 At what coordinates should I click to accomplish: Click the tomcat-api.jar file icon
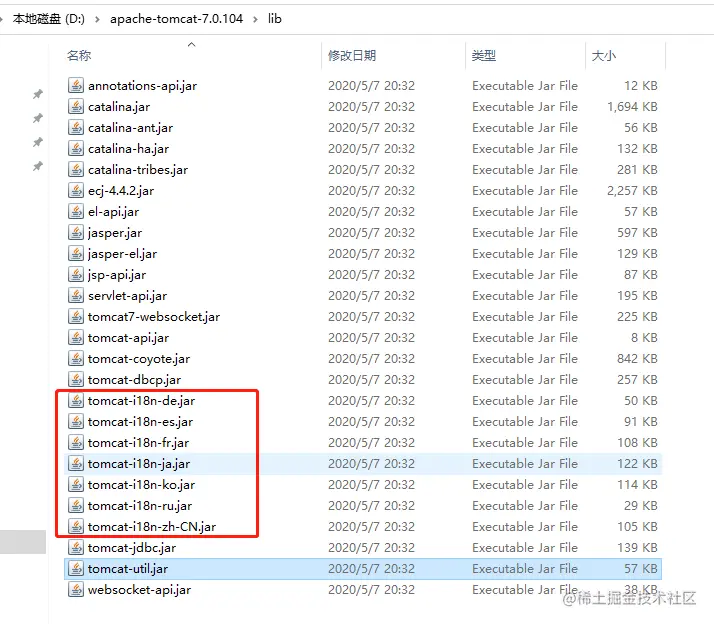pyautogui.click(x=76, y=338)
